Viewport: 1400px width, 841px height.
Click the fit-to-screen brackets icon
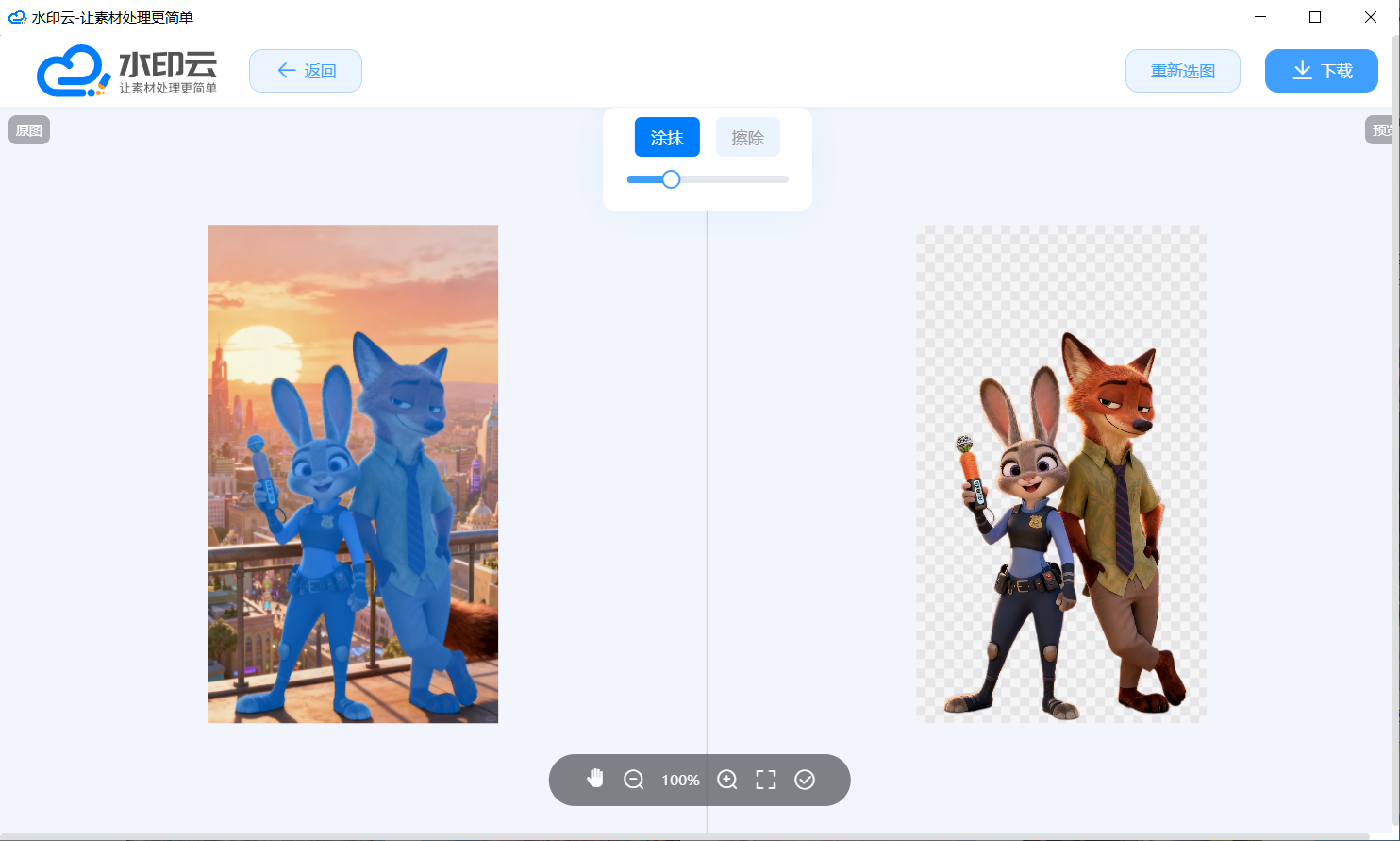(x=766, y=780)
